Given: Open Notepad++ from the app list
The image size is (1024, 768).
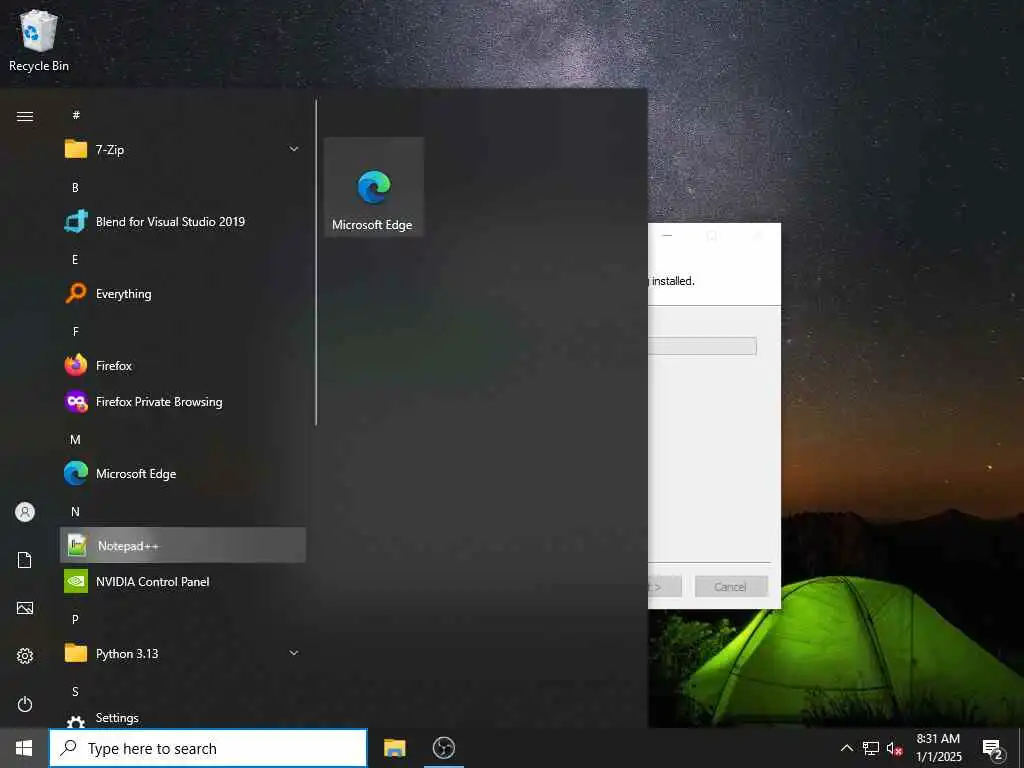Looking at the screenshot, I should point(183,545).
